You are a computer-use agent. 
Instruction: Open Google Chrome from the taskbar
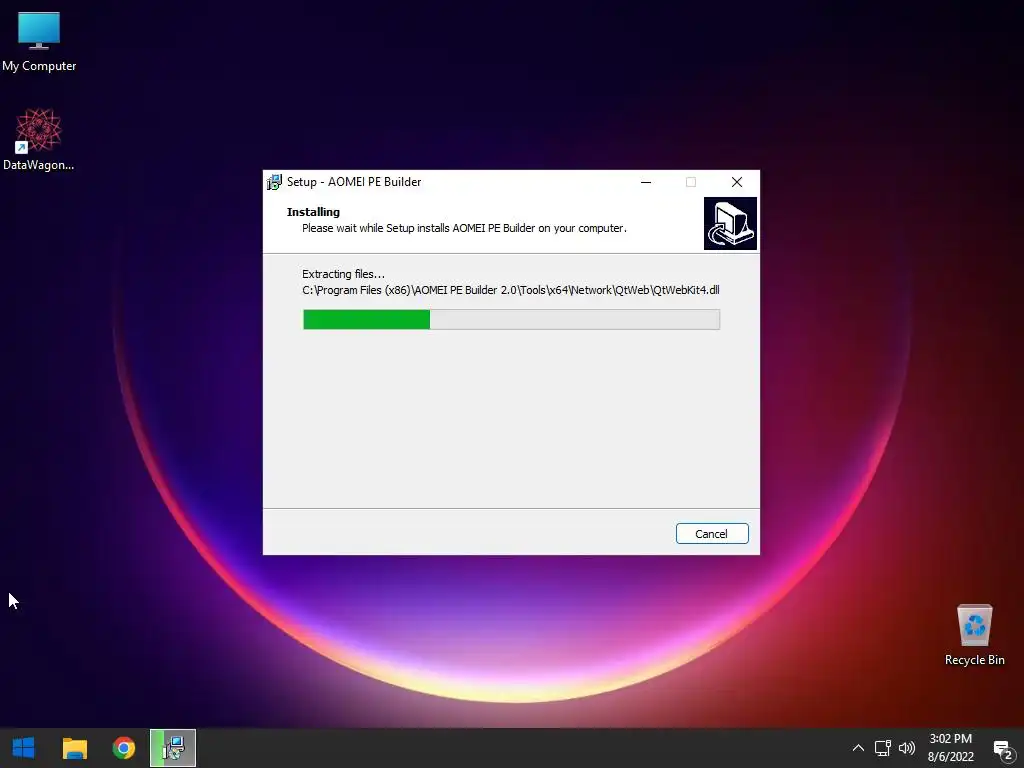pos(123,748)
